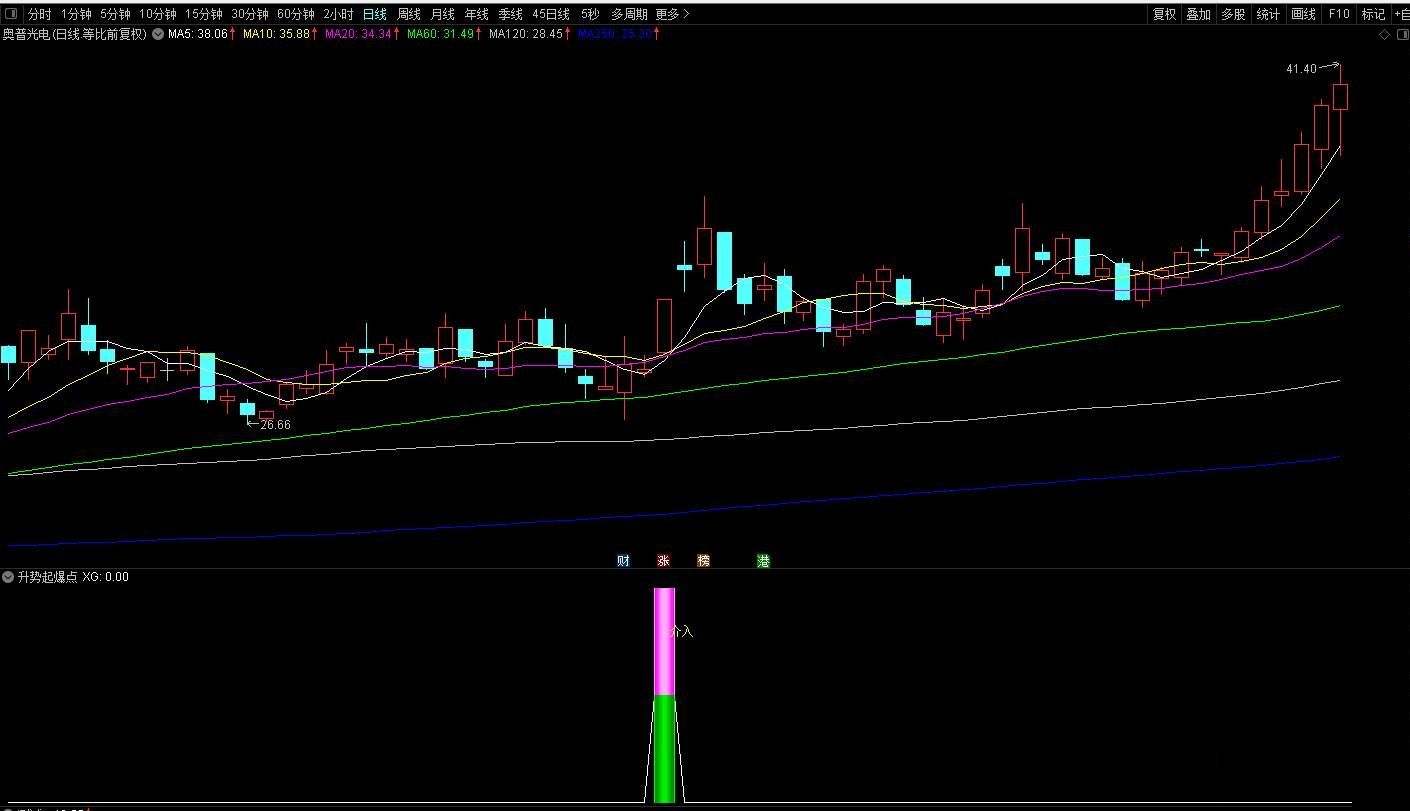Click the green signal bar in indicator

click(x=664, y=750)
